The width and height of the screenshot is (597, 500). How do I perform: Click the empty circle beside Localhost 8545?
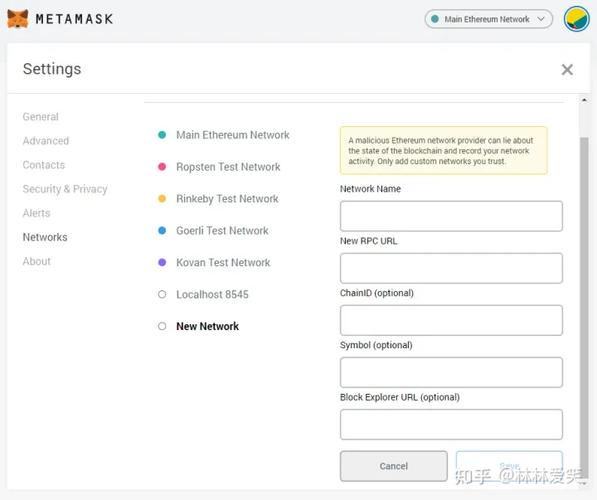click(162, 294)
